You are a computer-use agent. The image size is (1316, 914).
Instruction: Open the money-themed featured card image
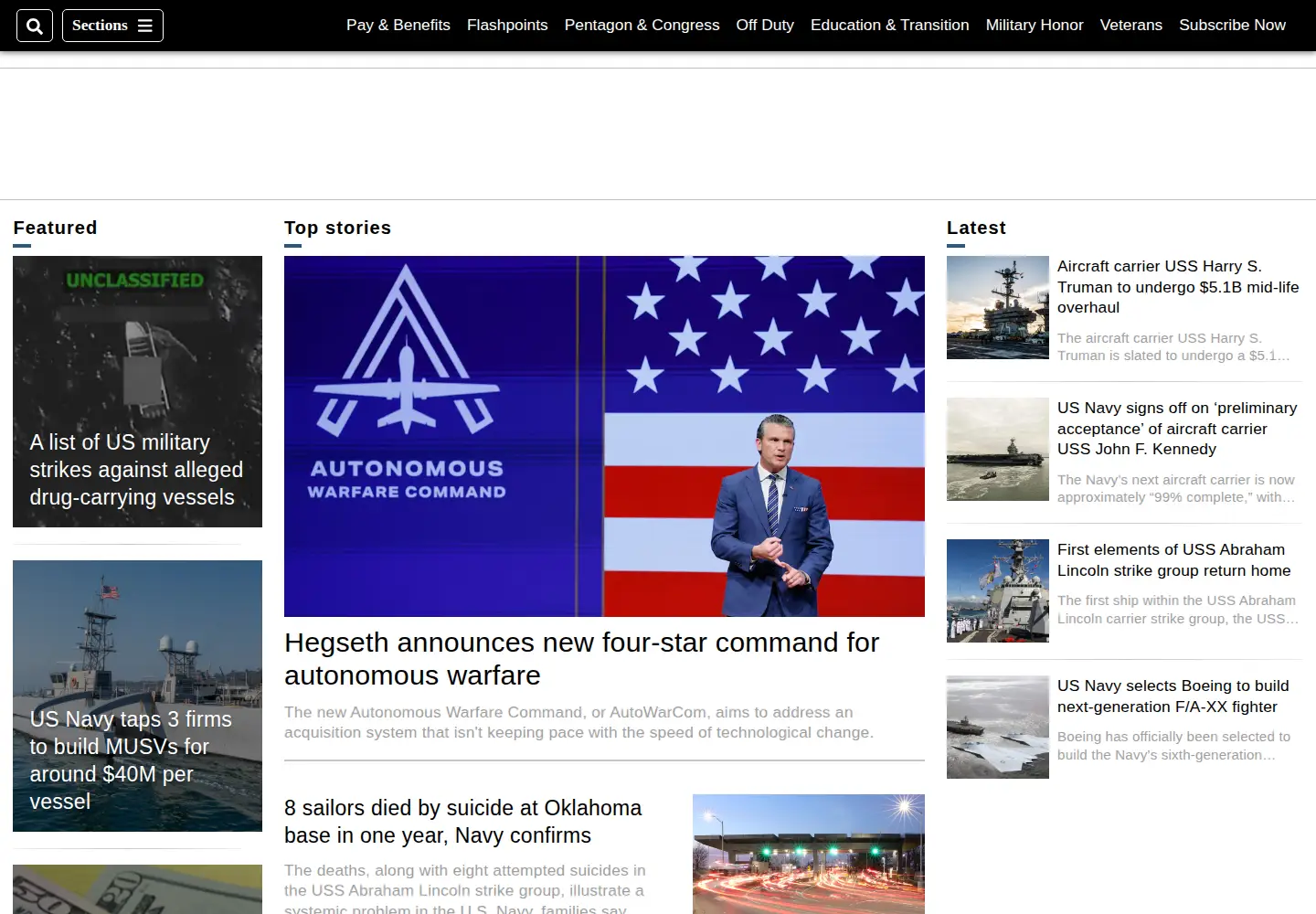coord(137,889)
